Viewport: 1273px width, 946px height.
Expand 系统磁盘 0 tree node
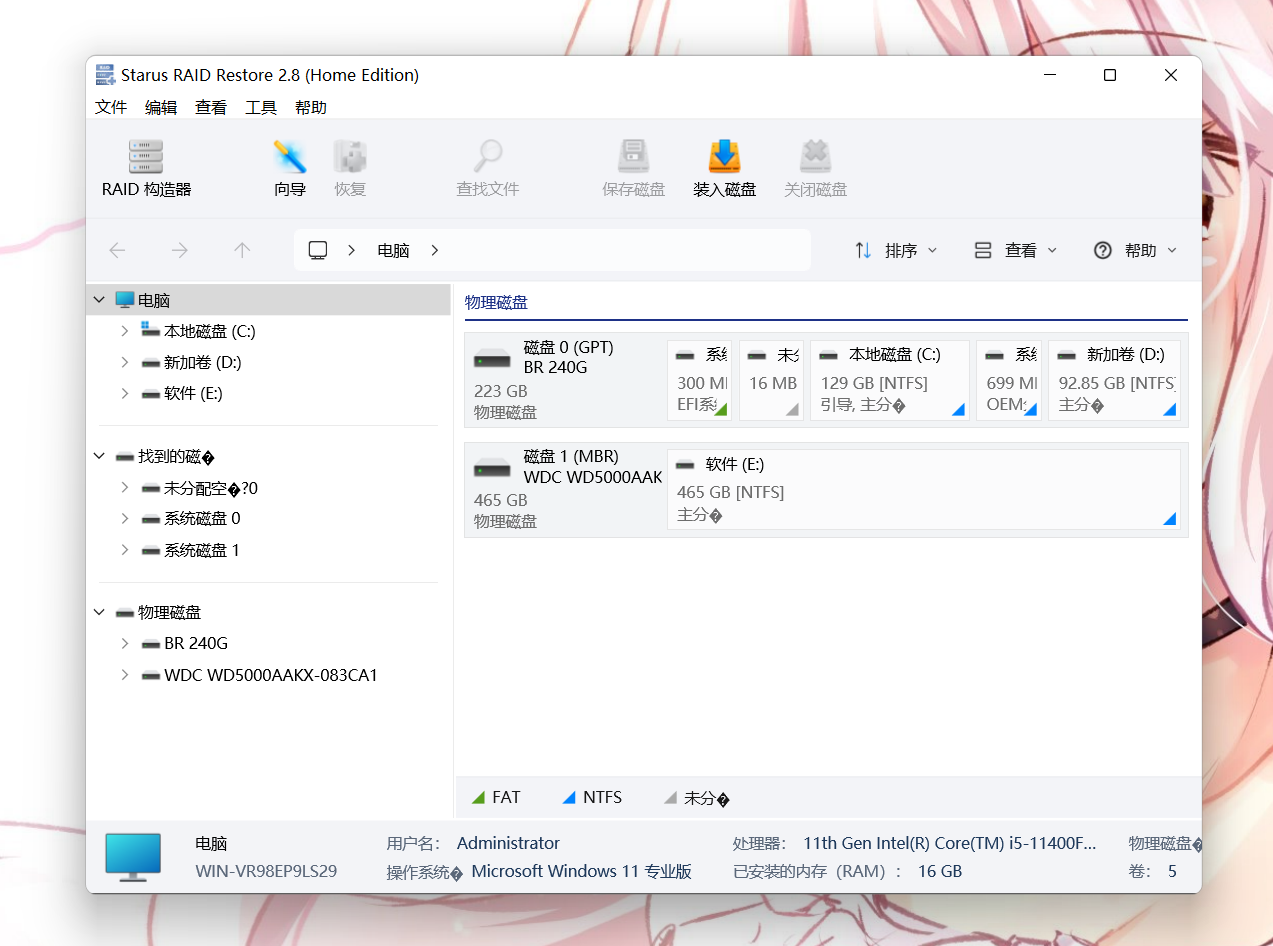point(124,518)
